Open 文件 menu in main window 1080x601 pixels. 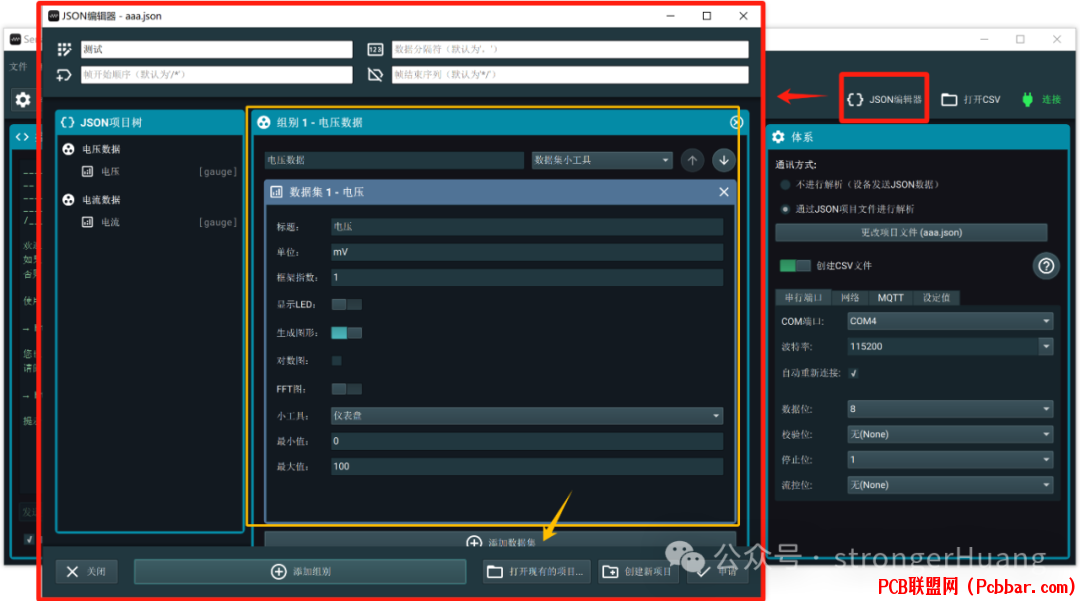tap(18, 67)
